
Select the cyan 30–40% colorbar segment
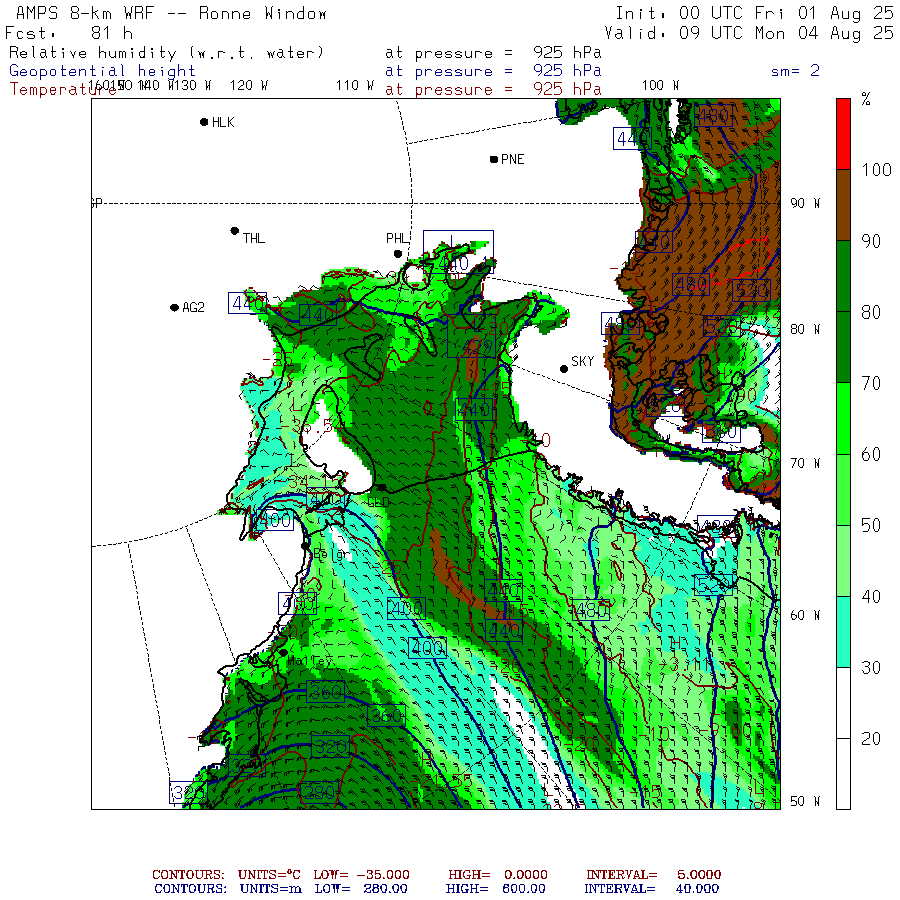pos(843,632)
